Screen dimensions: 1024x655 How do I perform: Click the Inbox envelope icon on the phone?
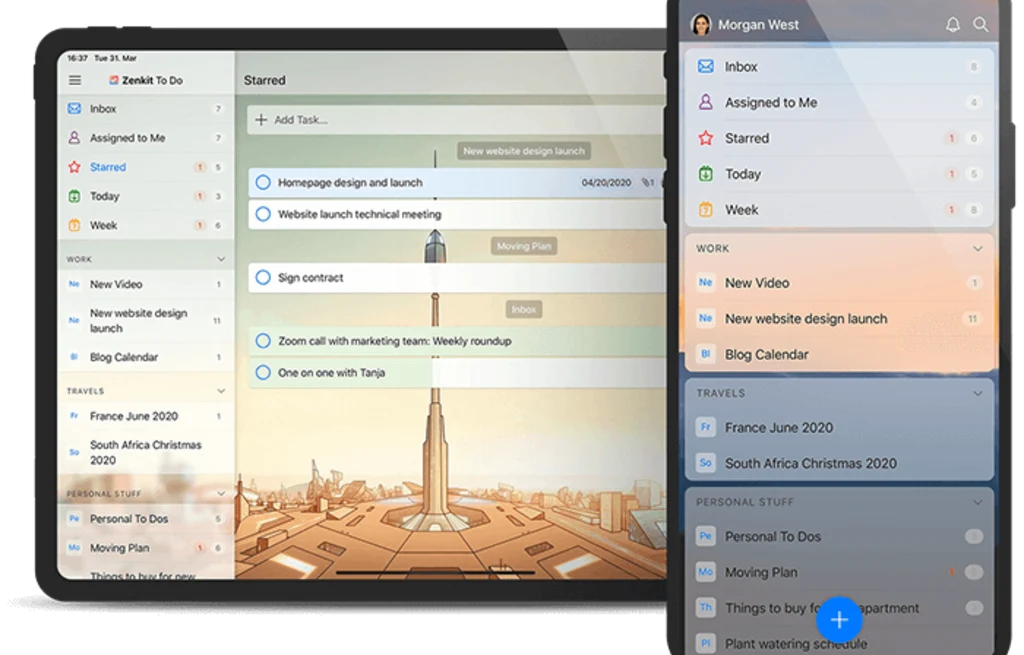pos(706,66)
